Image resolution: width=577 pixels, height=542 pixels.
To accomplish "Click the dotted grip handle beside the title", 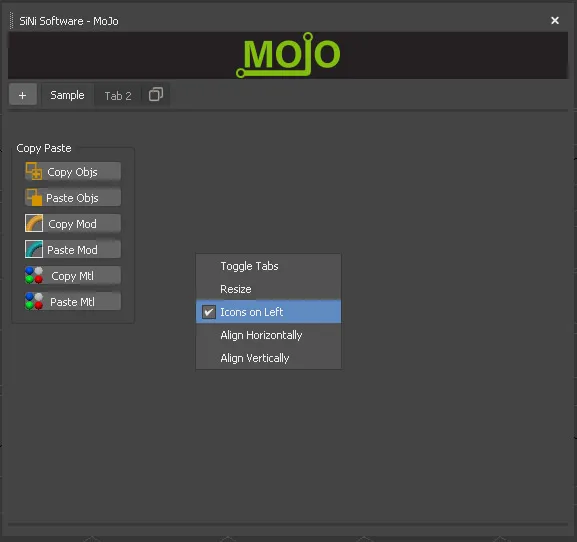I will click(12, 21).
